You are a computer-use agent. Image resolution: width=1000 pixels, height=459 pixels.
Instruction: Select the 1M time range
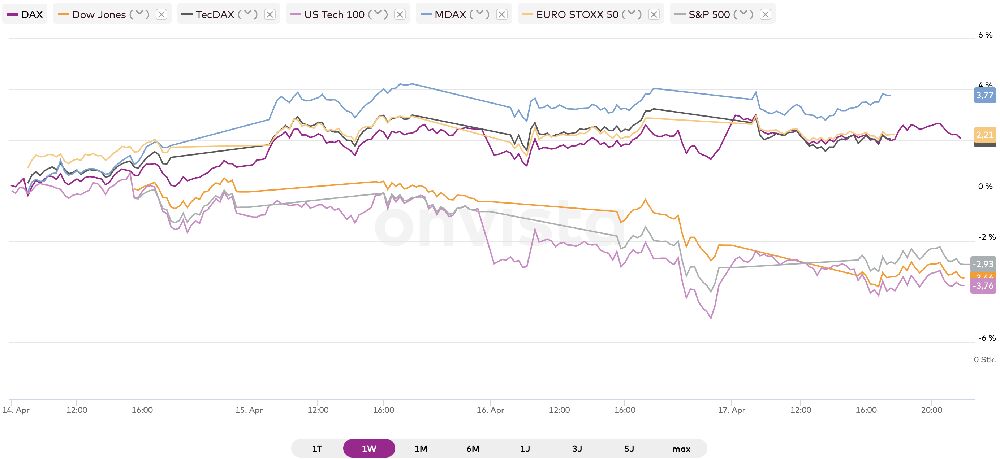421,449
